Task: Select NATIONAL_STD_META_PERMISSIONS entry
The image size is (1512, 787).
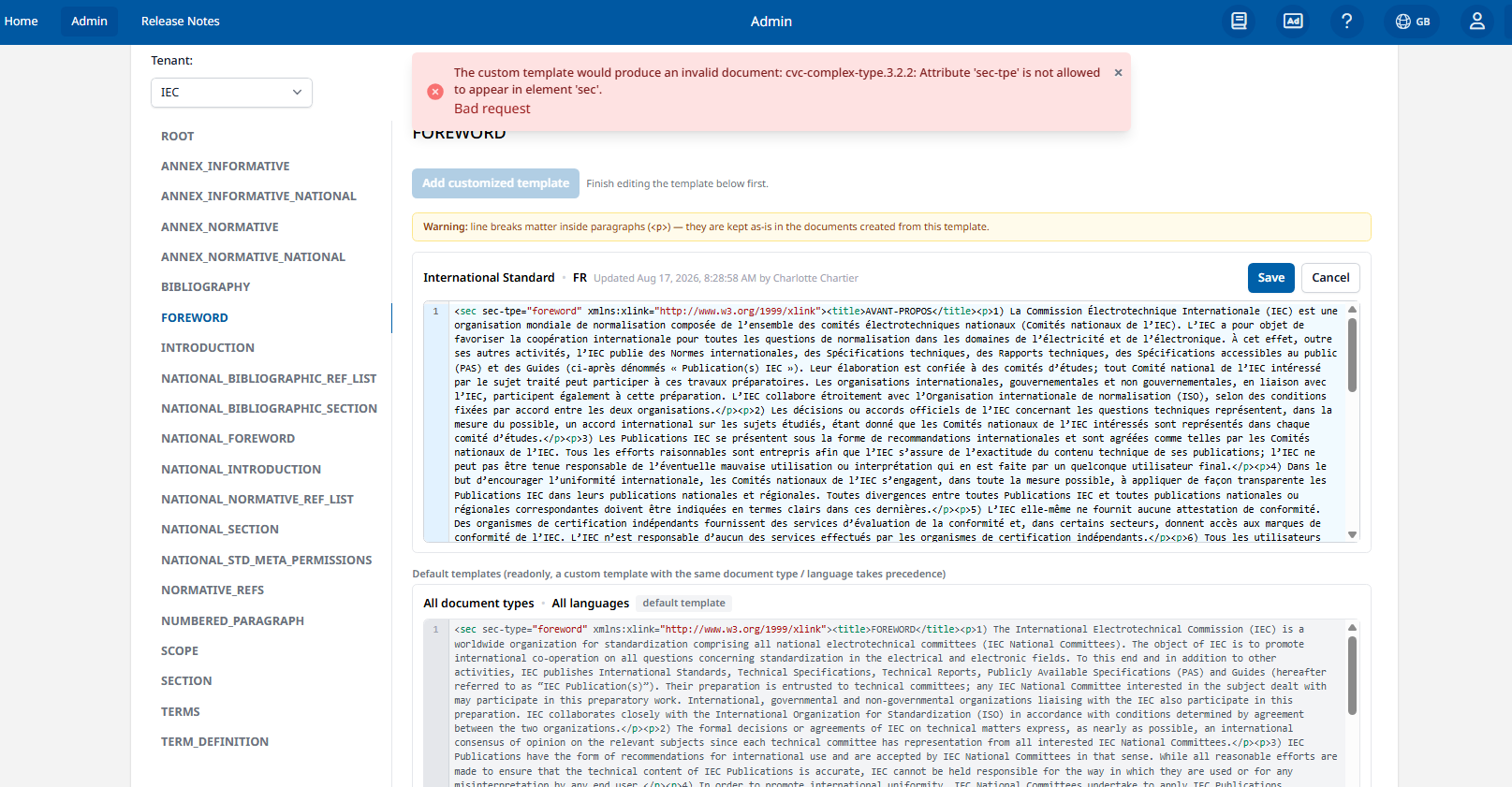Action: (266, 561)
